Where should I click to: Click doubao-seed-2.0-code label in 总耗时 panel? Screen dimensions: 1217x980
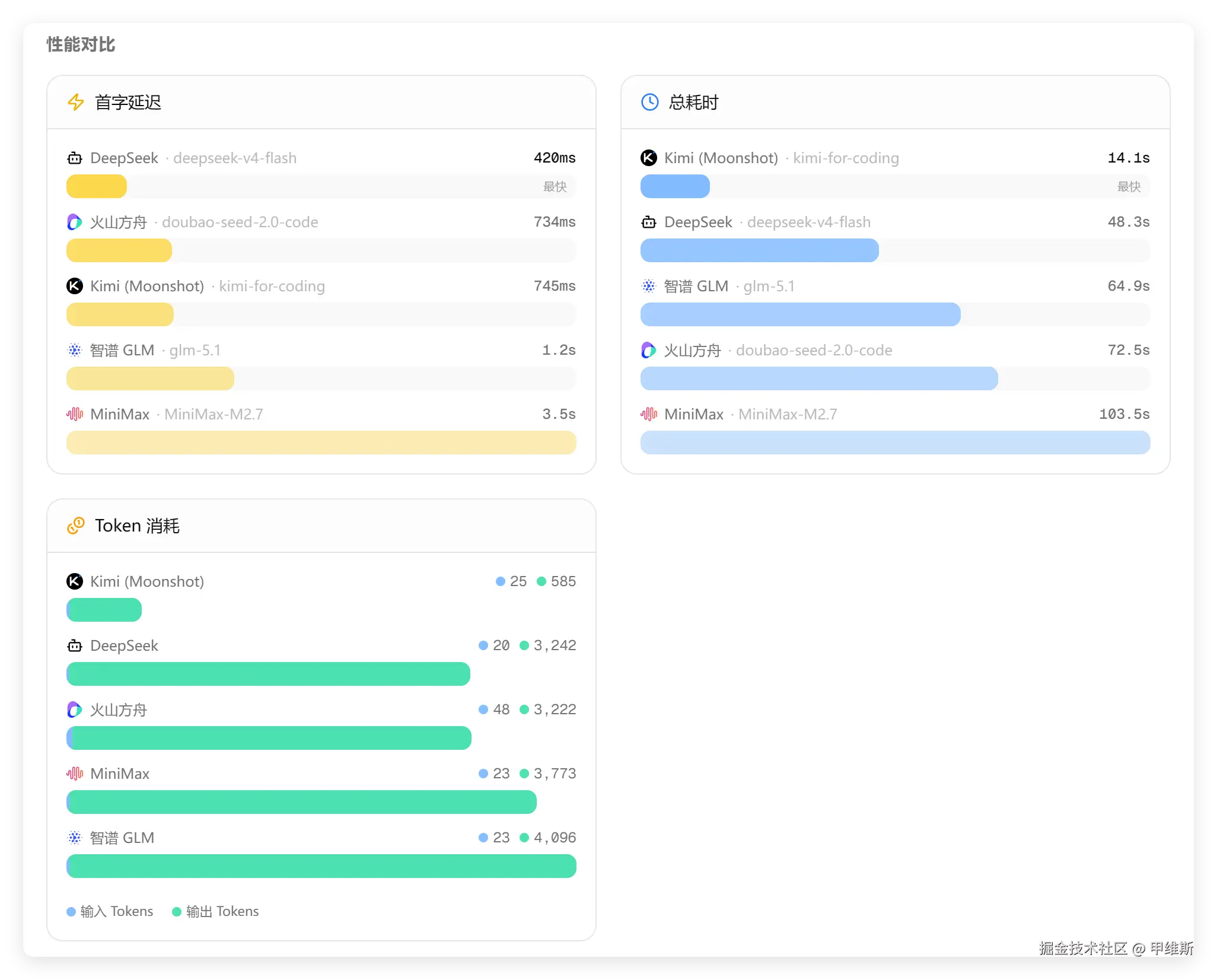[814, 350]
